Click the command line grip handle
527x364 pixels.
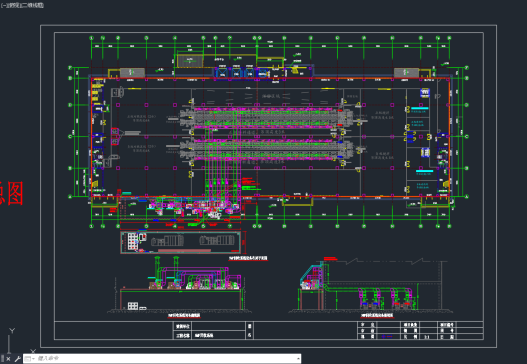[2, 359]
